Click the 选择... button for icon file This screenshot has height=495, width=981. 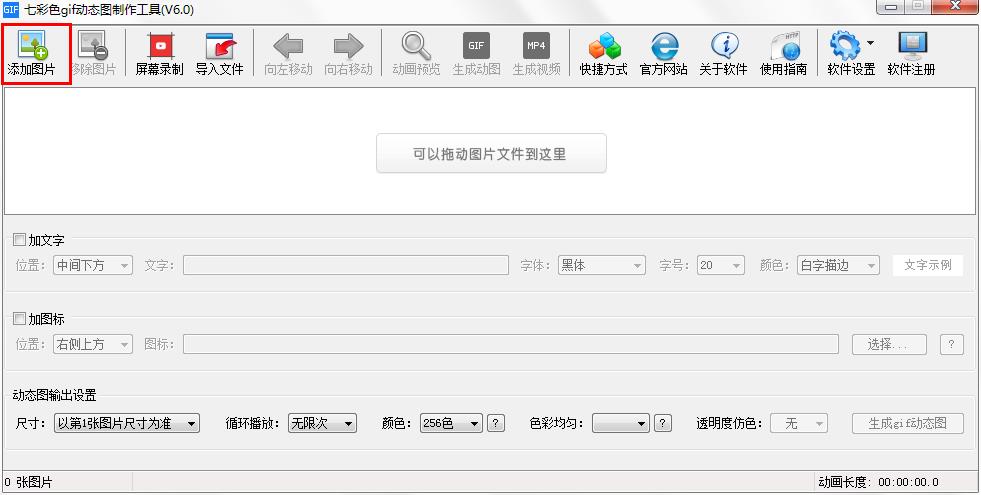click(889, 344)
